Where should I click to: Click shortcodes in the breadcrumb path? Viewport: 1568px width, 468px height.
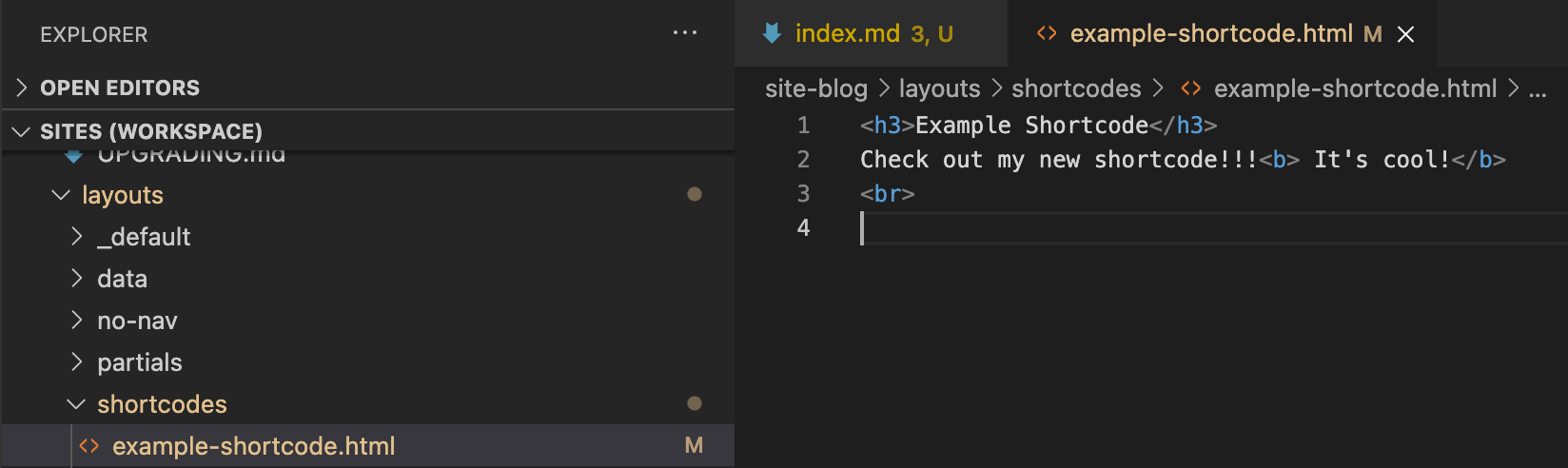1076,88
